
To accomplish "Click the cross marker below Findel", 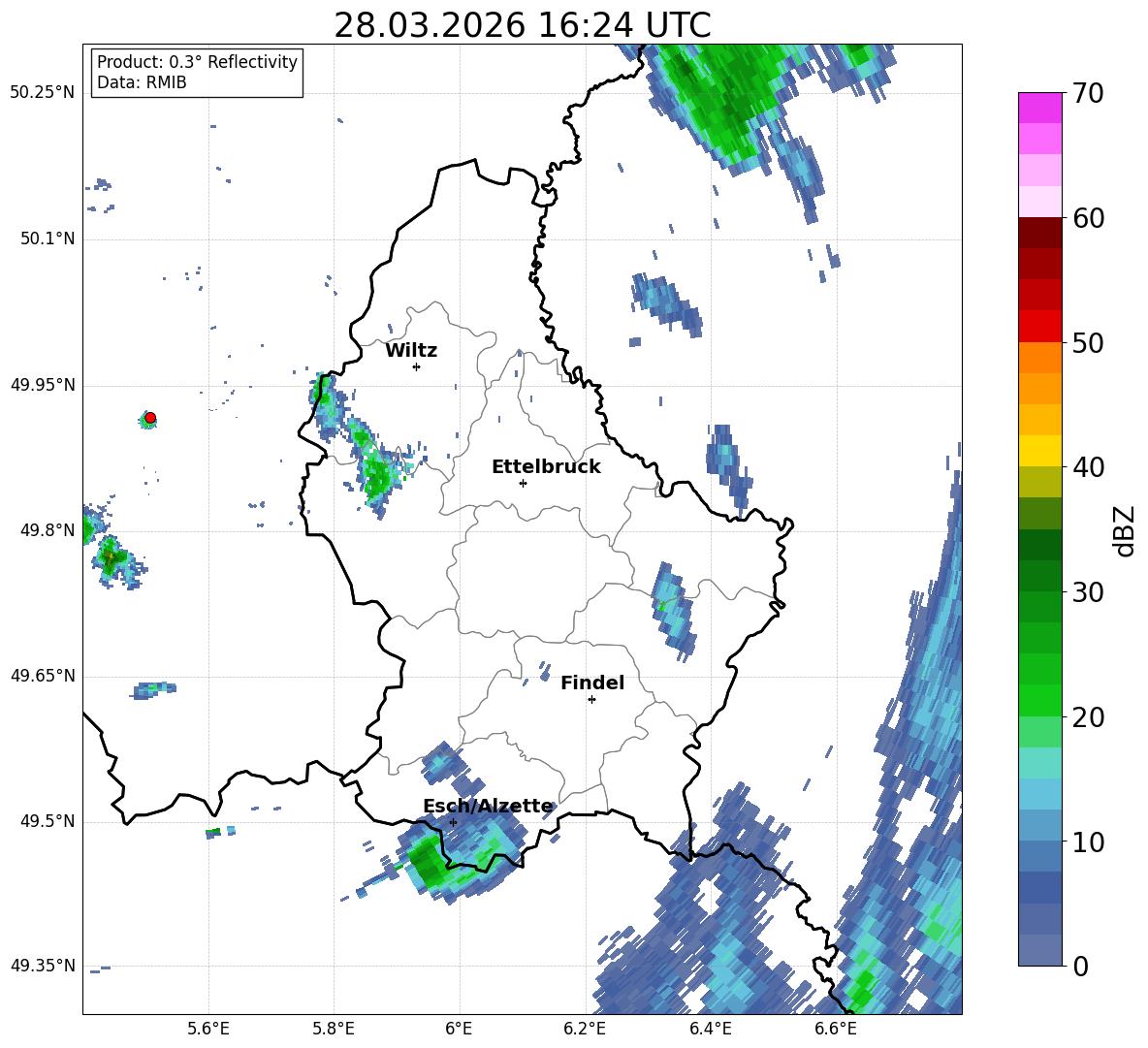I will (x=591, y=700).
